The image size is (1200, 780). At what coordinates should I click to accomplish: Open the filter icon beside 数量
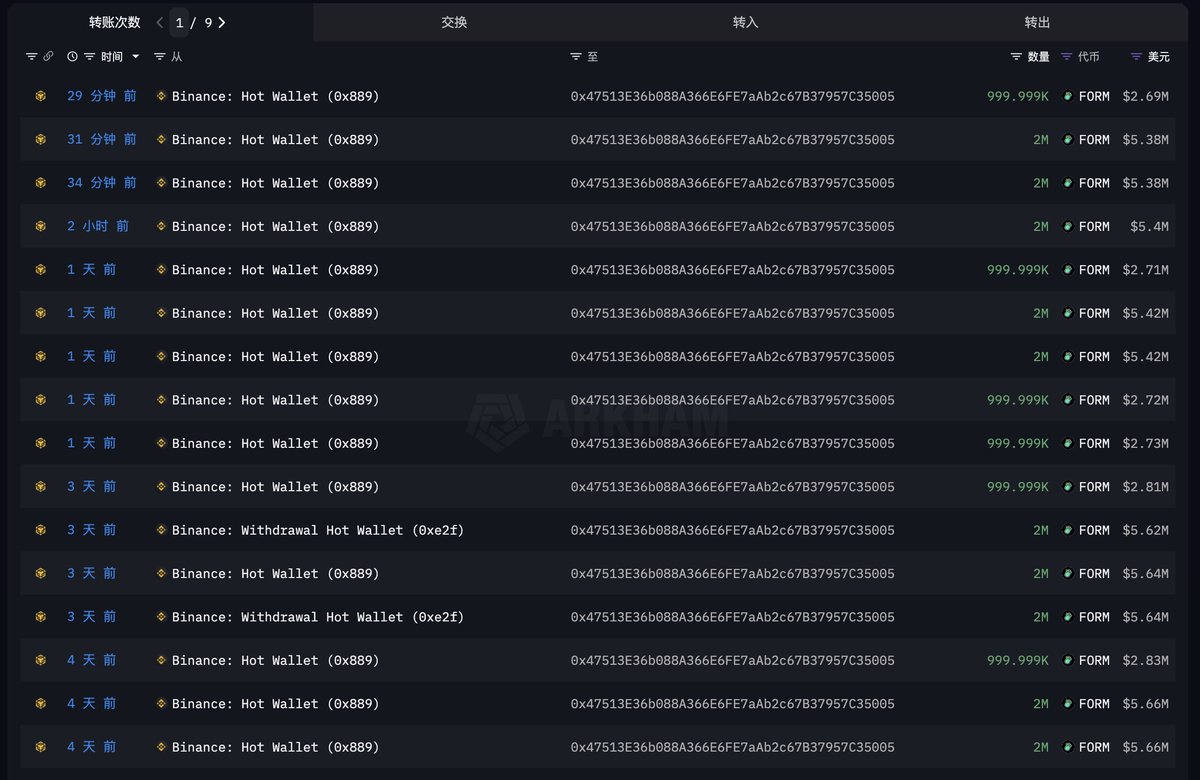(x=1016, y=57)
